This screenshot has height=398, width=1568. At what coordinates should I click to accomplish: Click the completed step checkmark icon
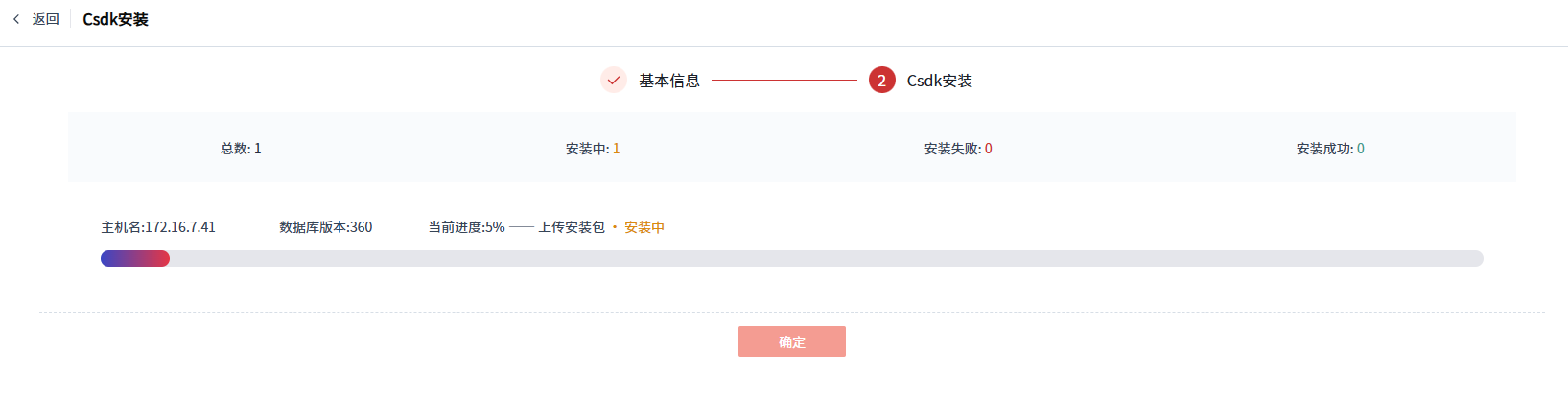[x=614, y=81]
